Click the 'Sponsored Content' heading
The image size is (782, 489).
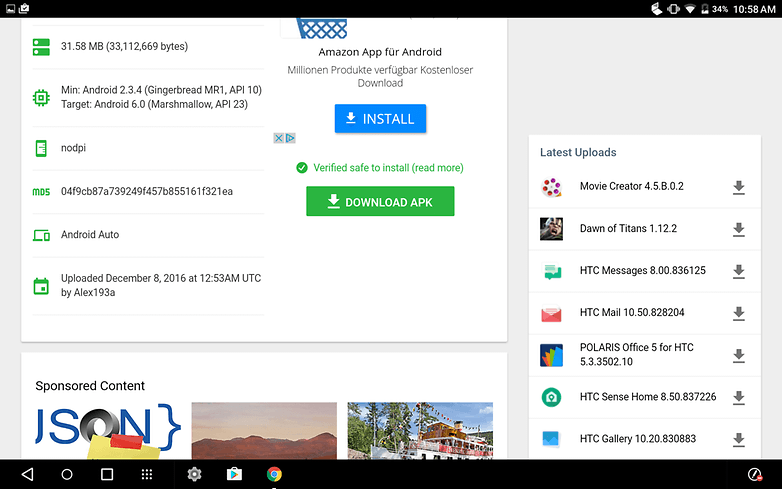90,386
